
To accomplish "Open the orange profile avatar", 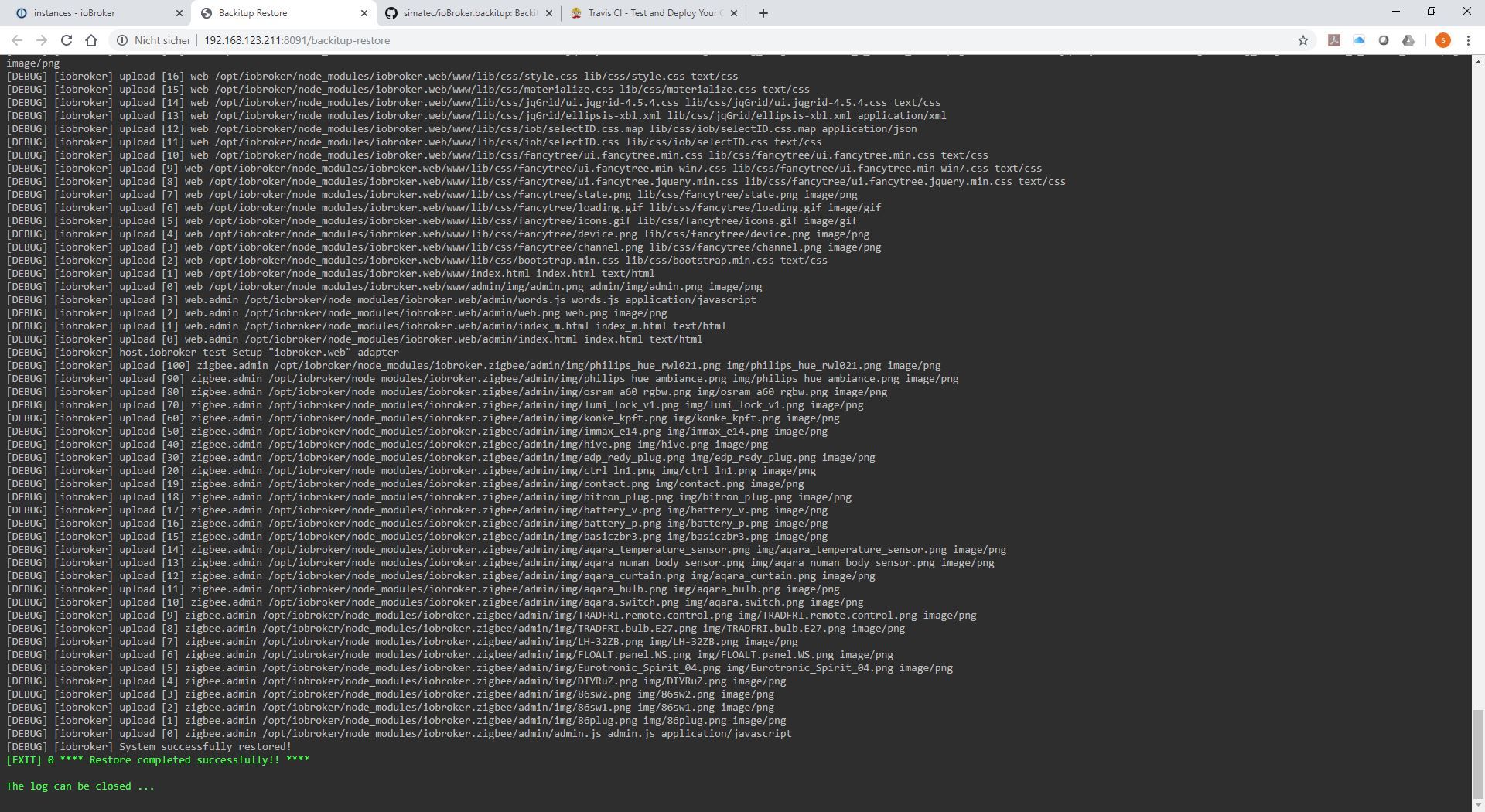I will point(1442,40).
